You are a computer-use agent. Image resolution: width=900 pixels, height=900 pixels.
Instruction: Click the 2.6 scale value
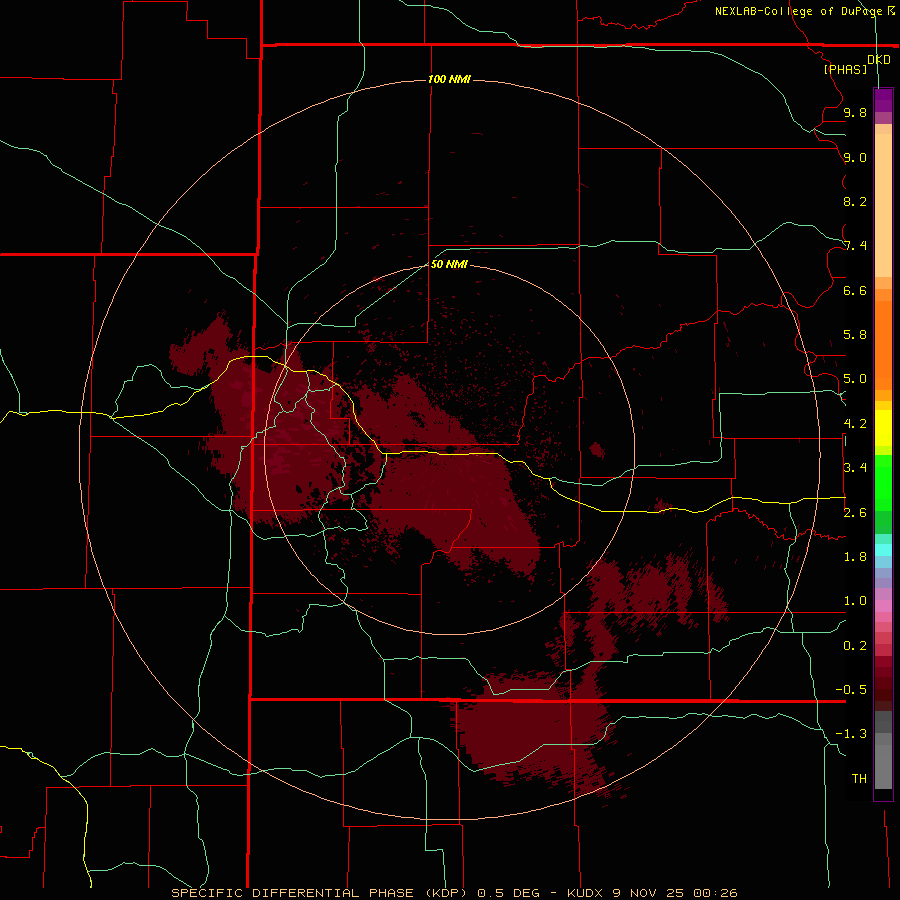[x=855, y=513]
